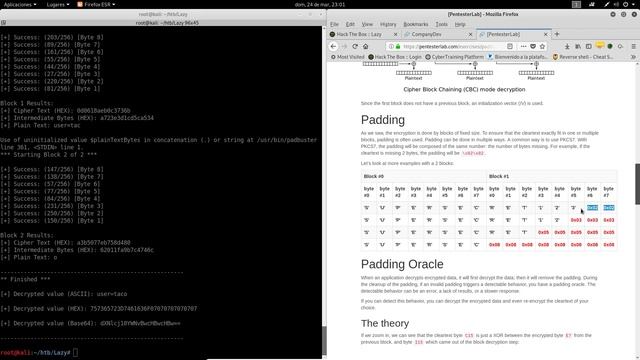Open the Firefox library
Image resolution: width=640 pixels, height=360 pixels.
pyautogui.click(x=578, y=46)
